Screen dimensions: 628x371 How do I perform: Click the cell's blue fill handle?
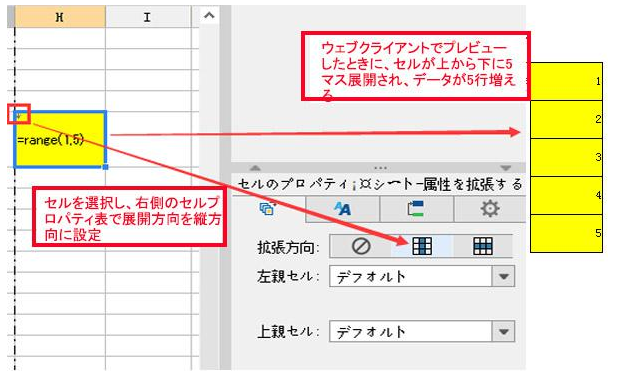tap(105, 167)
